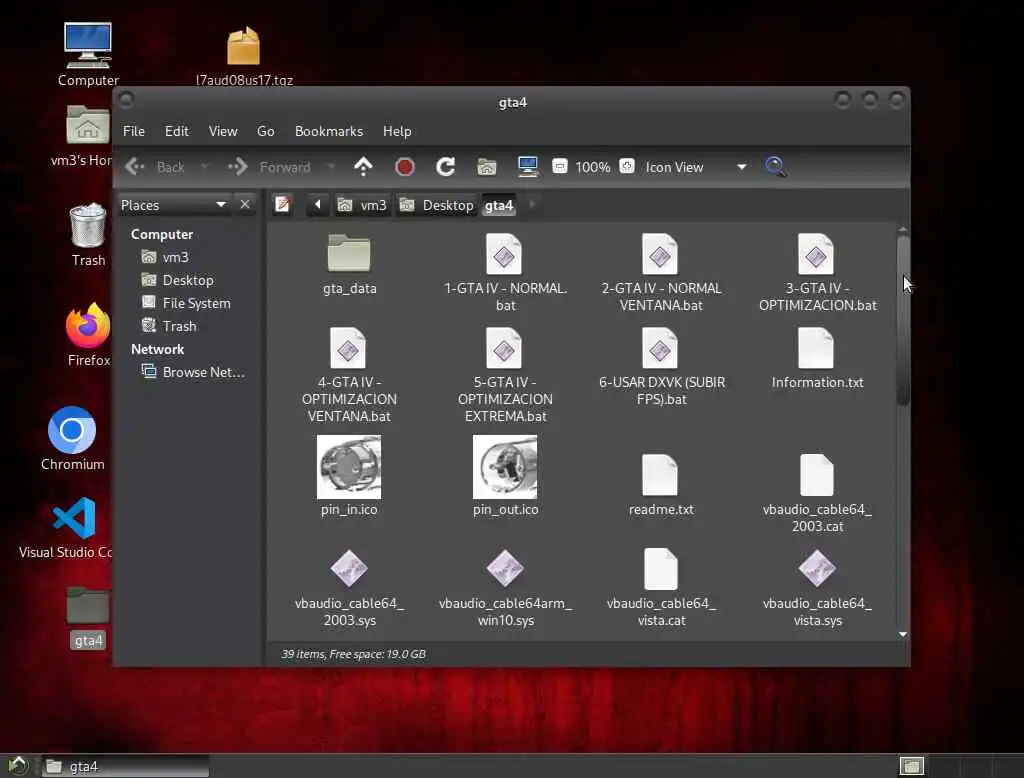
Task: Open the File menu
Action: 134,131
